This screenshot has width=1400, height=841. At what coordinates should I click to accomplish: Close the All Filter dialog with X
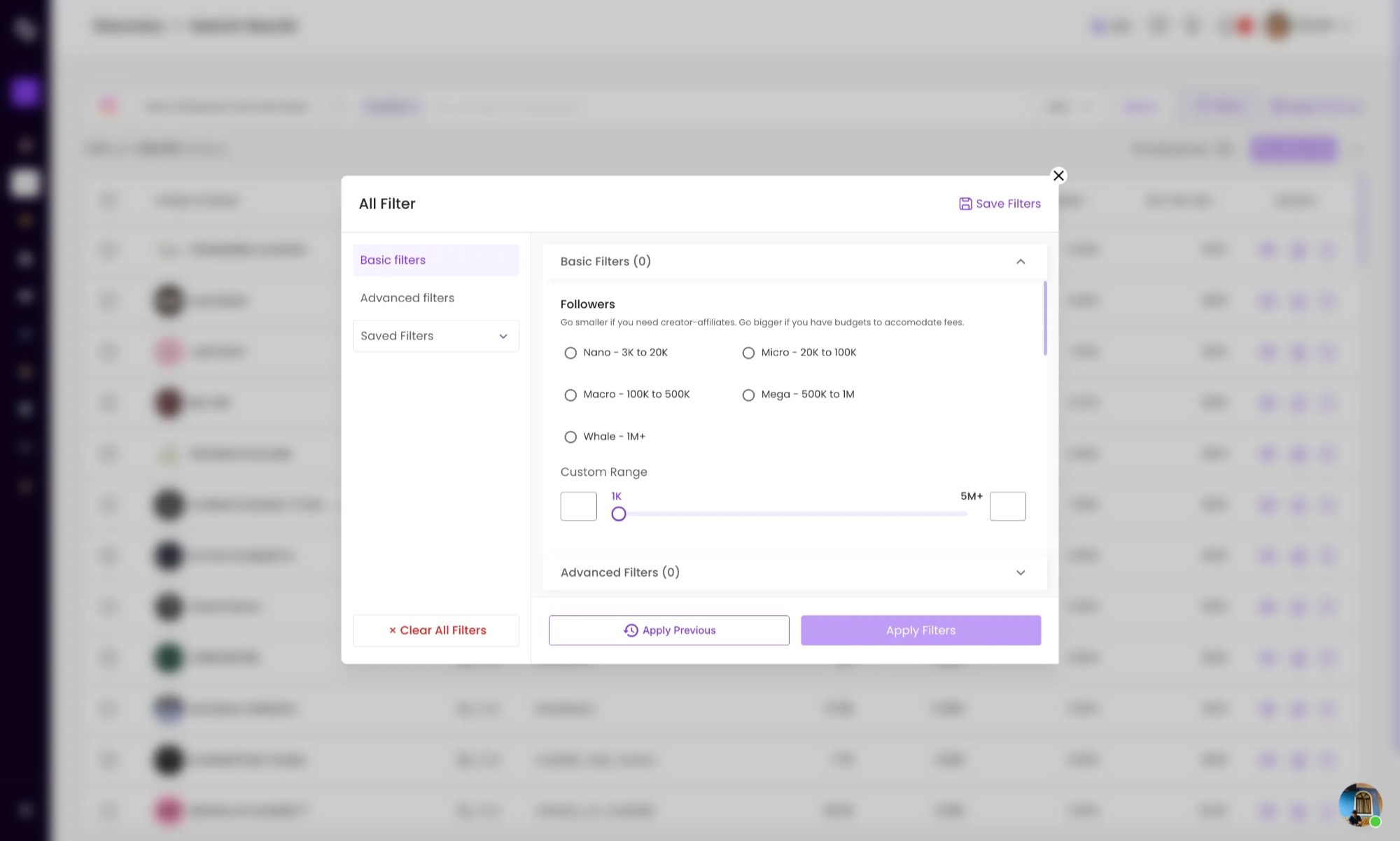(x=1058, y=176)
